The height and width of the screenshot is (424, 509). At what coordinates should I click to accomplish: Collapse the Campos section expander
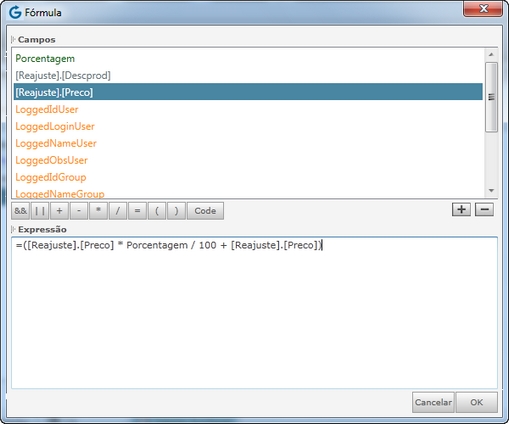coord(13,40)
